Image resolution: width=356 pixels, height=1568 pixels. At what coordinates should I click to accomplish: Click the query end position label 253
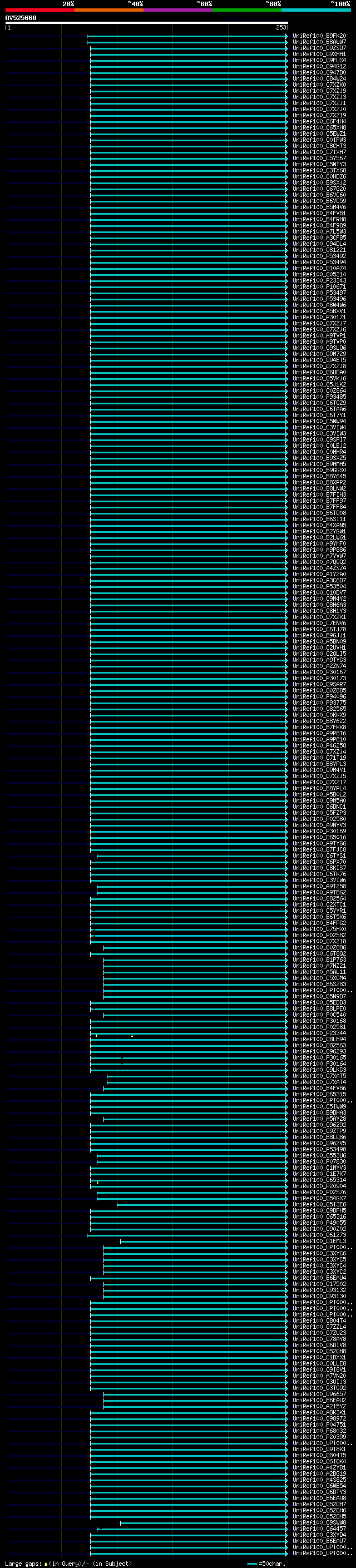[280, 27]
